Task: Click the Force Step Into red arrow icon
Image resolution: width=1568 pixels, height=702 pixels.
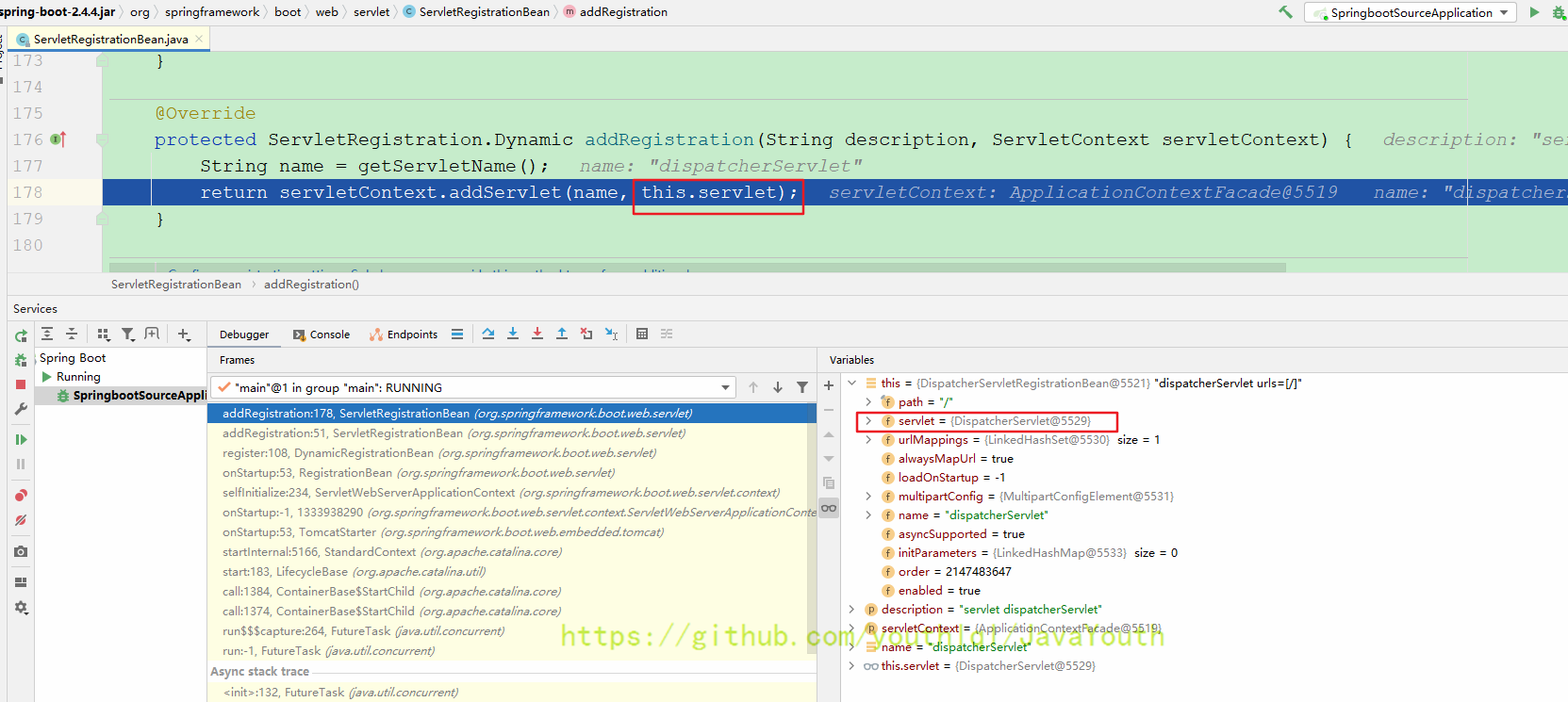Action: 537,334
